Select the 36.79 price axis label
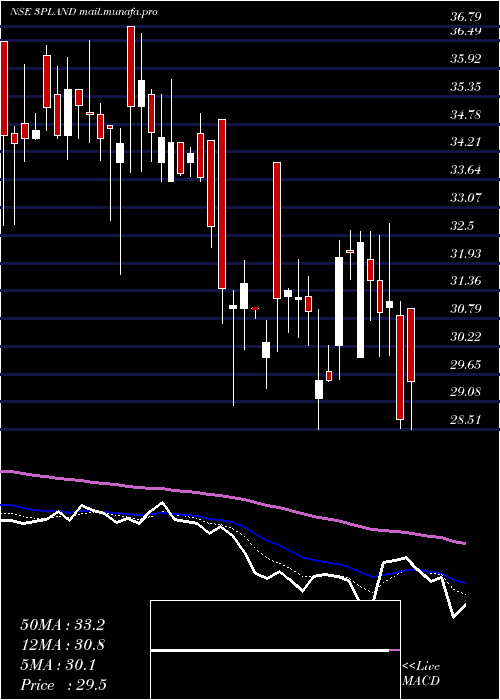500x700 pixels. click(466, 17)
